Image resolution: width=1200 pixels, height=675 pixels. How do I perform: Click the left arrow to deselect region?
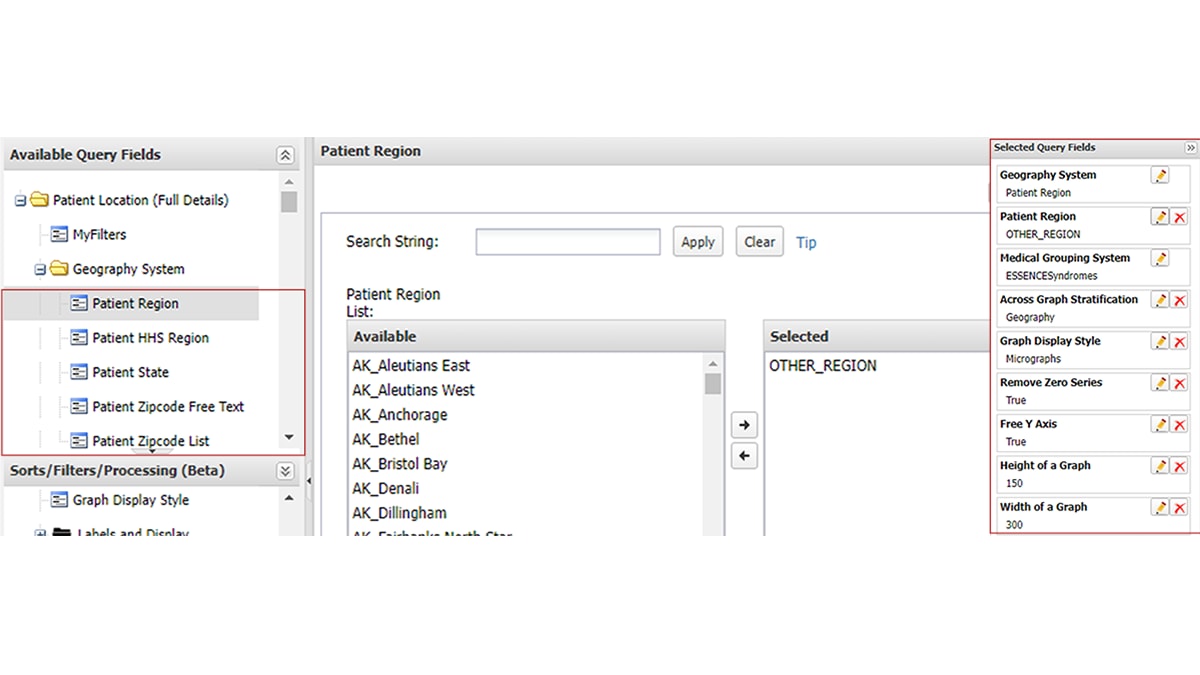(x=743, y=456)
